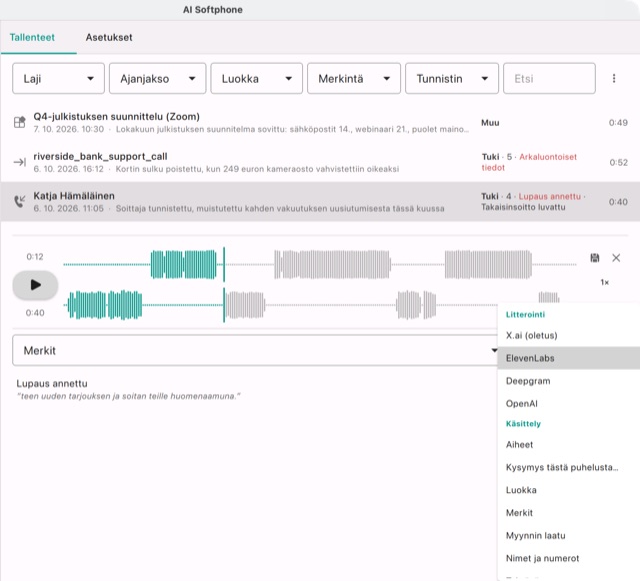Image resolution: width=640 pixels, height=581 pixels.
Task: Close the audio player panel
Action: pyautogui.click(x=616, y=258)
